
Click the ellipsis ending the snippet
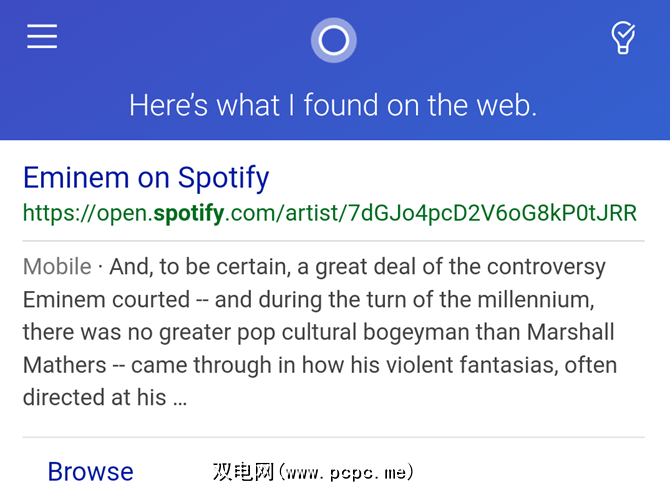click(178, 398)
